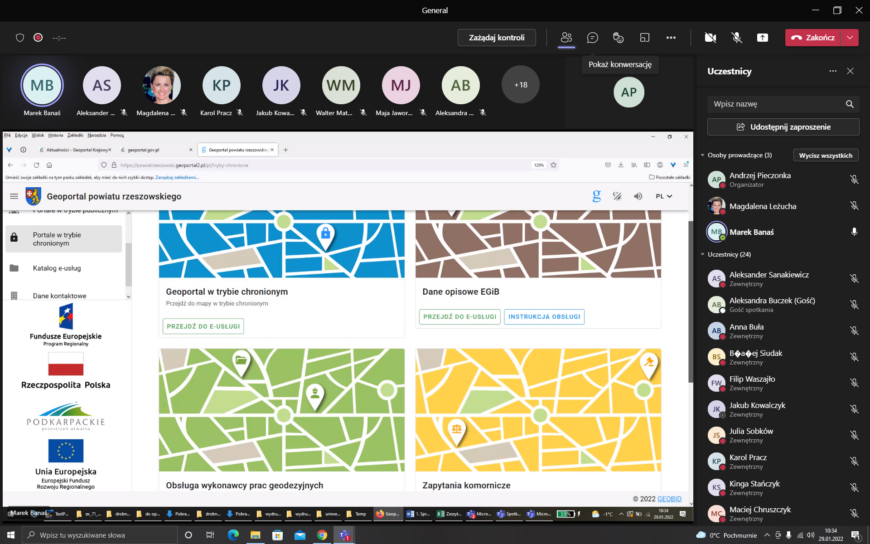Click the WM avatar of Walter
Image resolution: width=870 pixels, height=544 pixels.
[341, 85]
